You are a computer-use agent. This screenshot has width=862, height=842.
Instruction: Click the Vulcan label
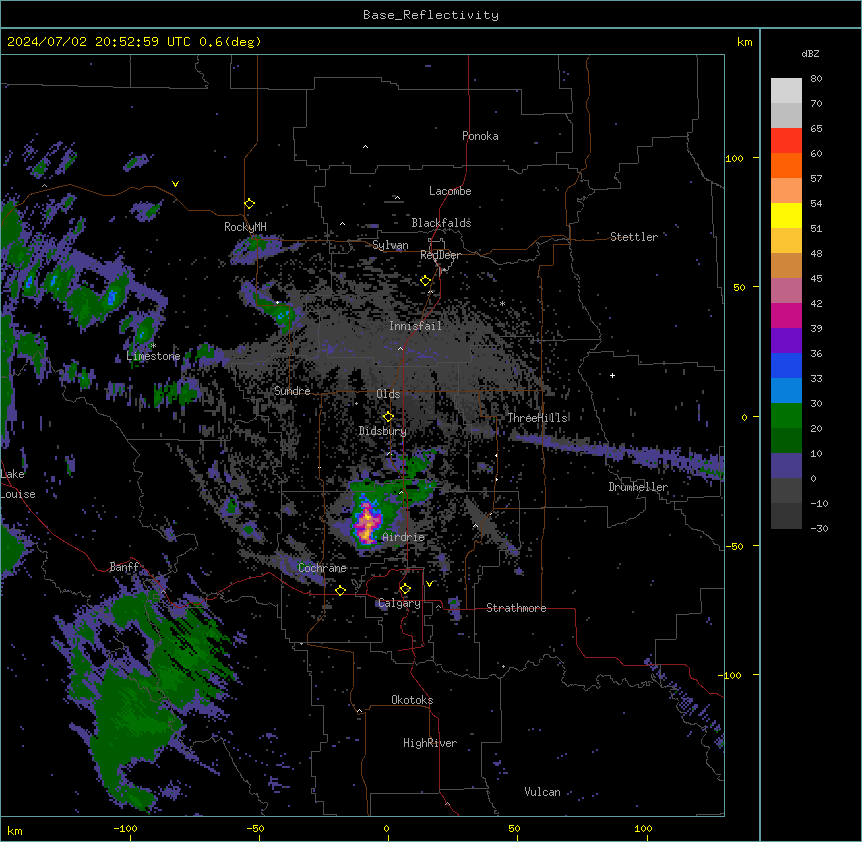(x=543, y=792)
